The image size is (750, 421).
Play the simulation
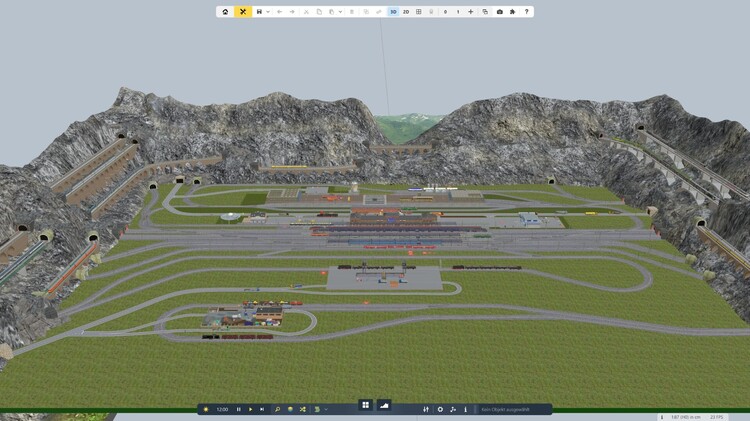(x=250, y=410)
